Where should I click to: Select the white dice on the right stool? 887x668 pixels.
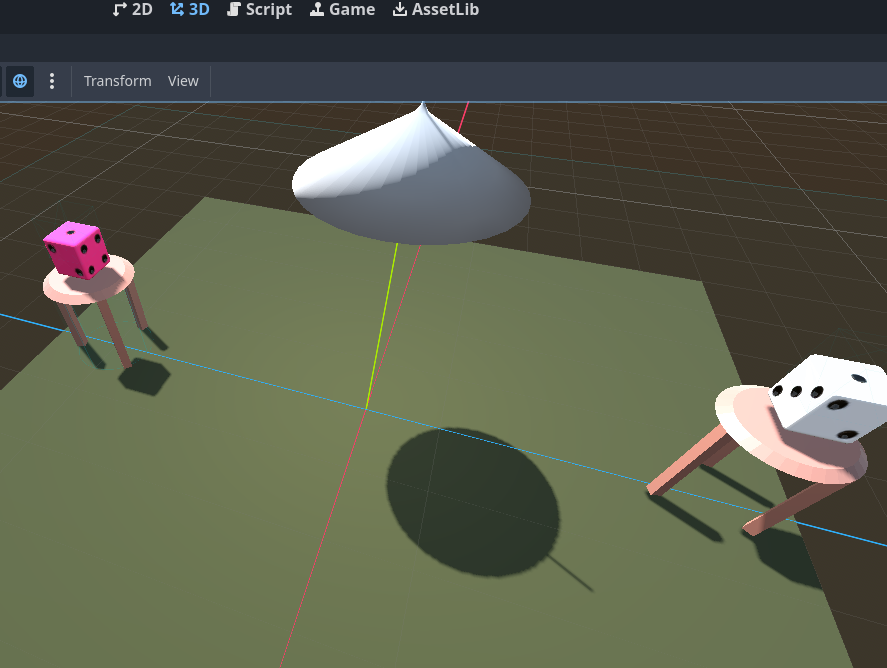830,399
